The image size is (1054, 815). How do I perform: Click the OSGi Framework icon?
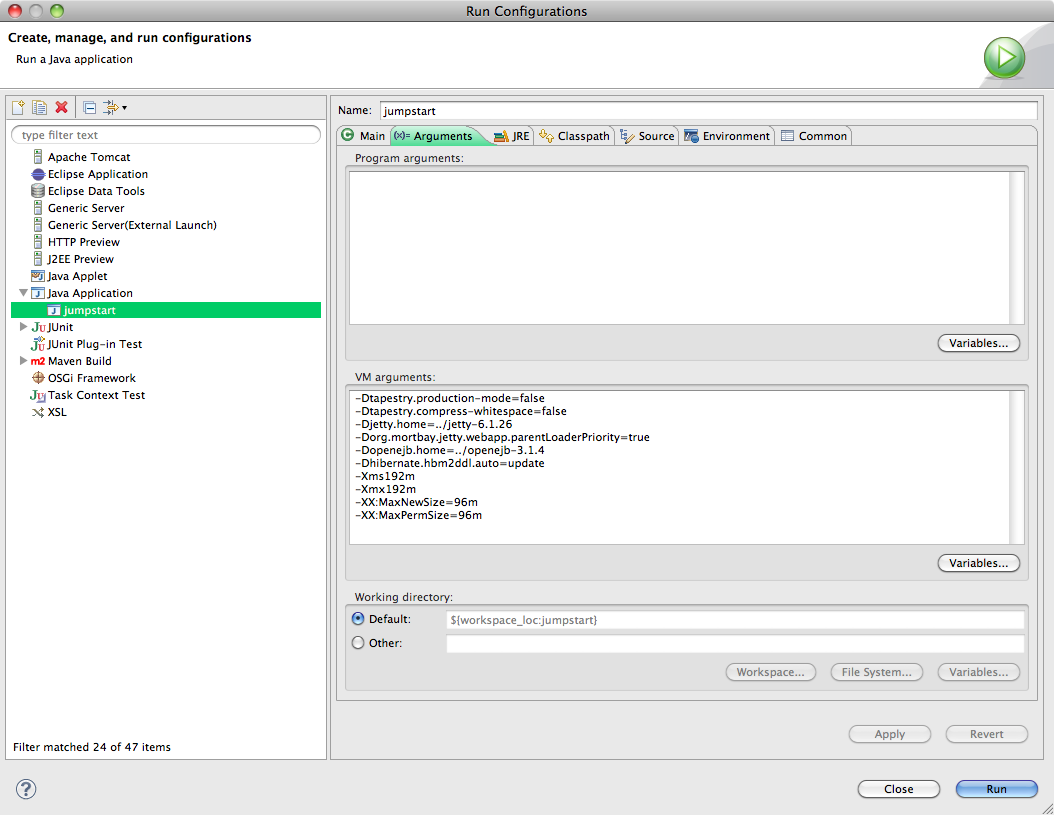[38, 378]
